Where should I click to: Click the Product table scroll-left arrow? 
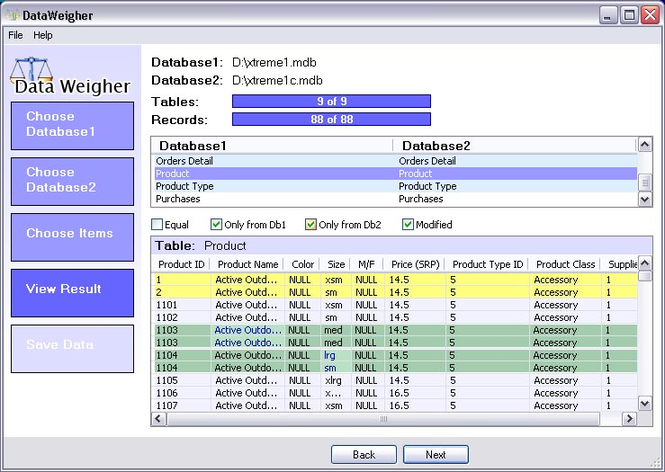pyautogui.click(x=159, y=419)
